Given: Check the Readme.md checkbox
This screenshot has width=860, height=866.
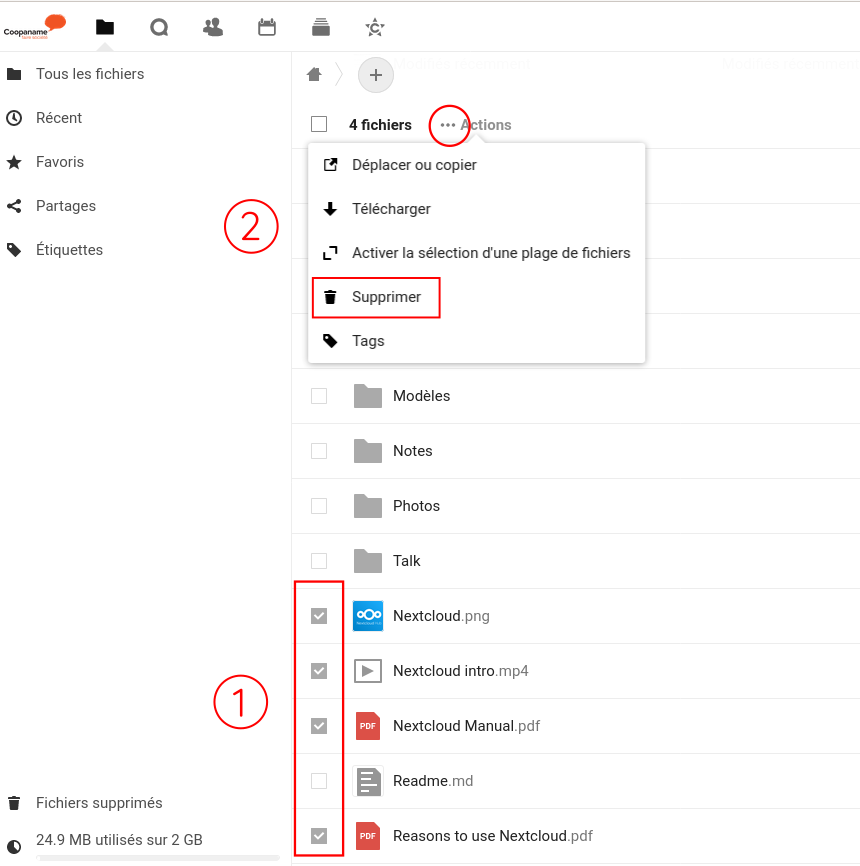Looking at the screenshot, I should [x=319, y=781].
